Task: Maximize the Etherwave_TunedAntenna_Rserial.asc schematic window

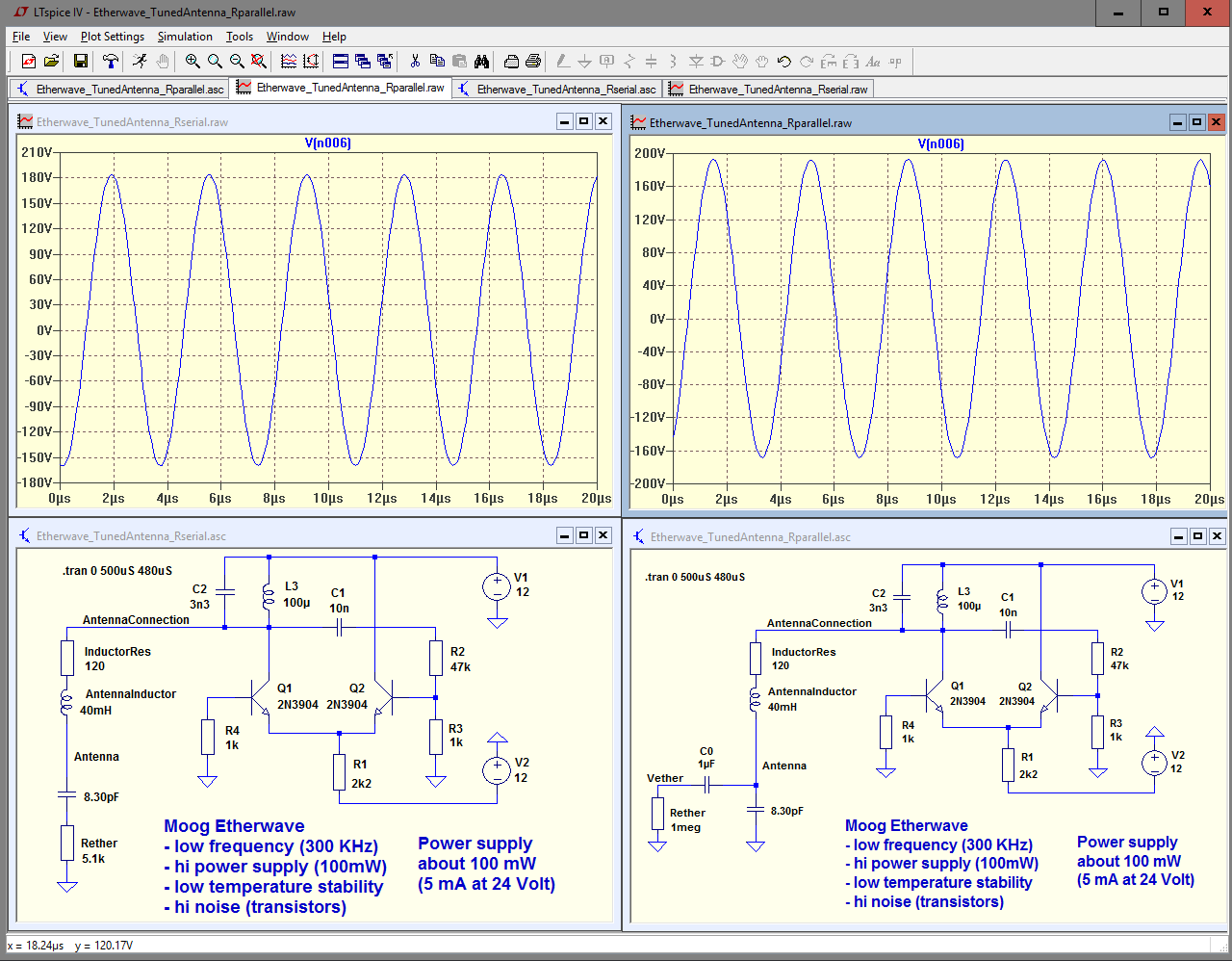Action: tap(584, 535)
